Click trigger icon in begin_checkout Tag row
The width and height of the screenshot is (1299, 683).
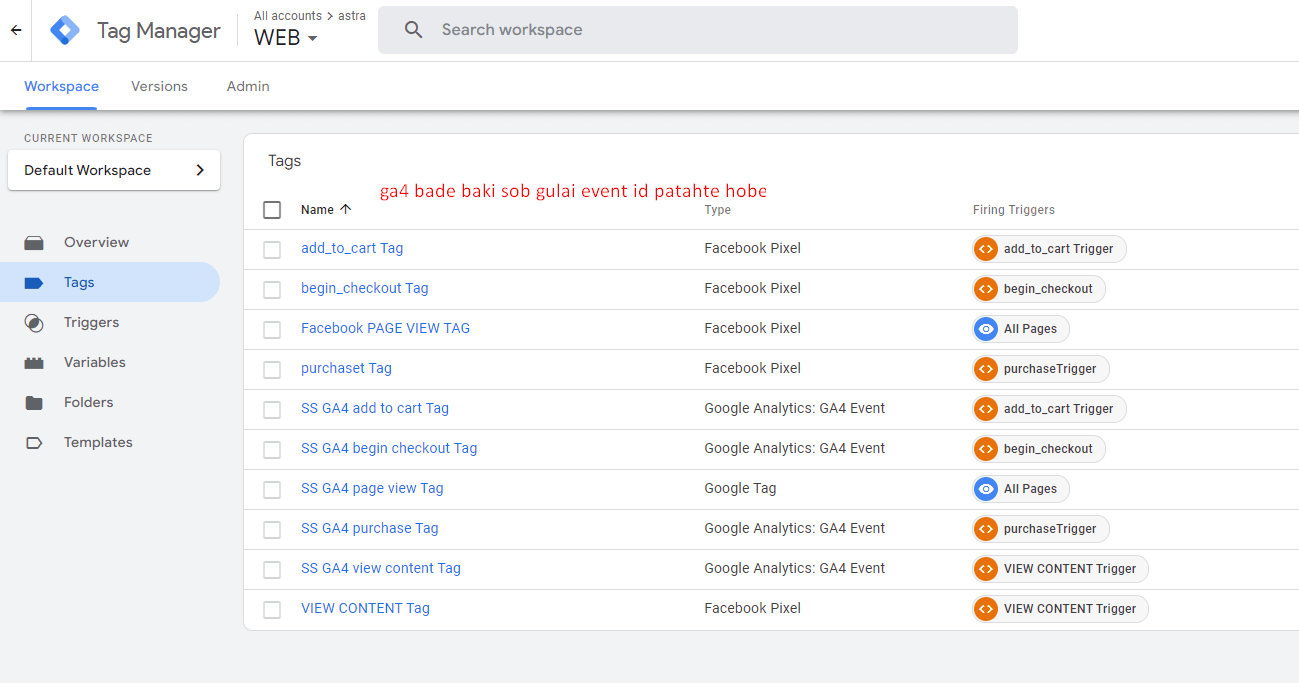[986, 289]
